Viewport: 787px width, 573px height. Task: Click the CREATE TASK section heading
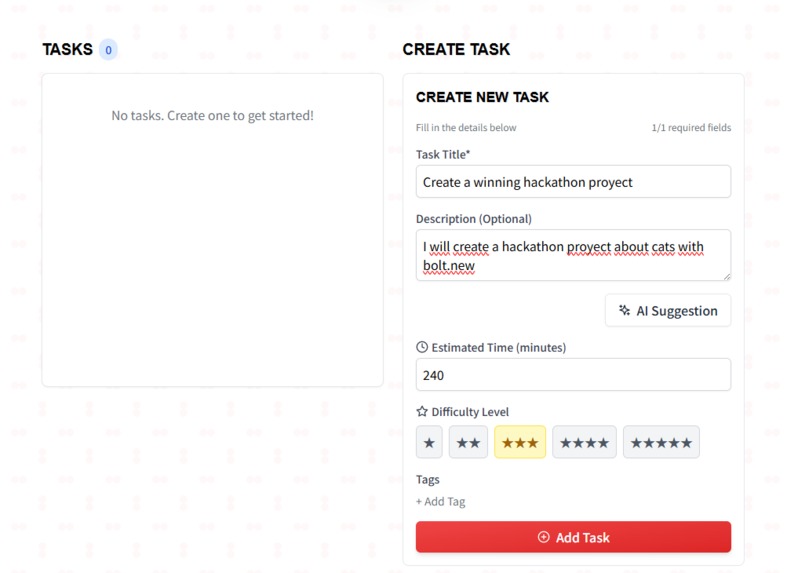click(x=456, y=50)
